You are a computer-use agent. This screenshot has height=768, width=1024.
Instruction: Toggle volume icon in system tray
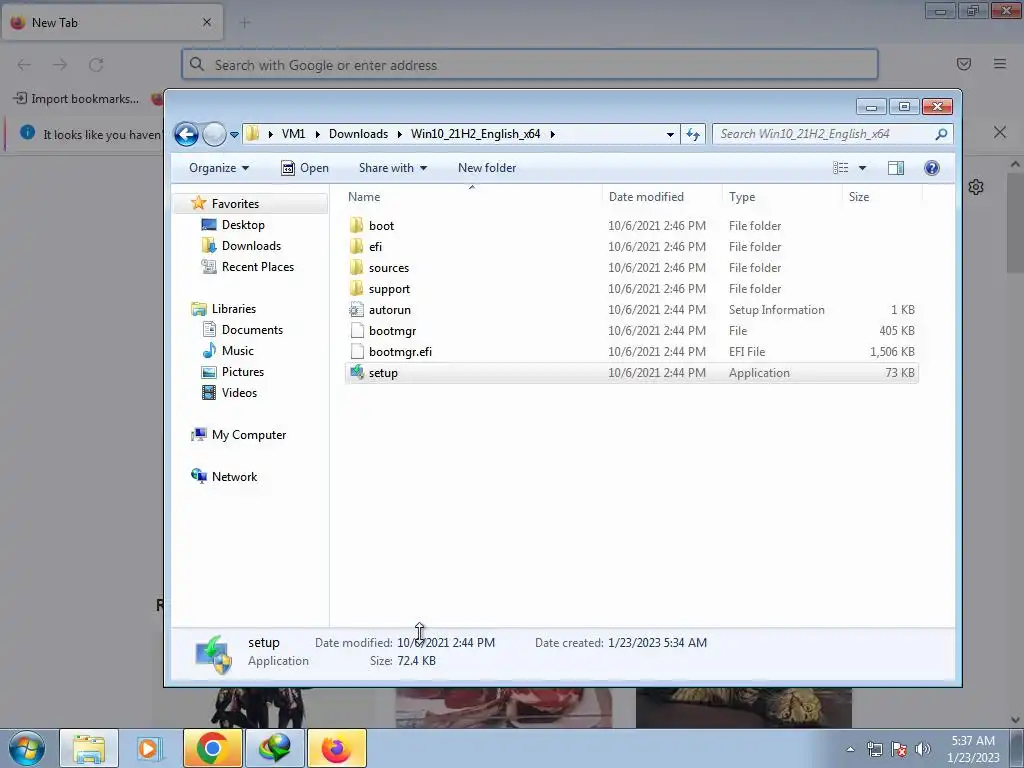tap(923, 749)
